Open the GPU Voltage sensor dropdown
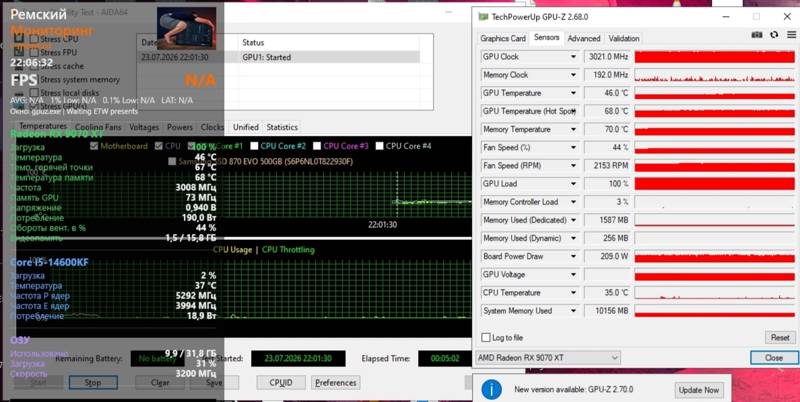The image size is (800, 402). (573, 274)
